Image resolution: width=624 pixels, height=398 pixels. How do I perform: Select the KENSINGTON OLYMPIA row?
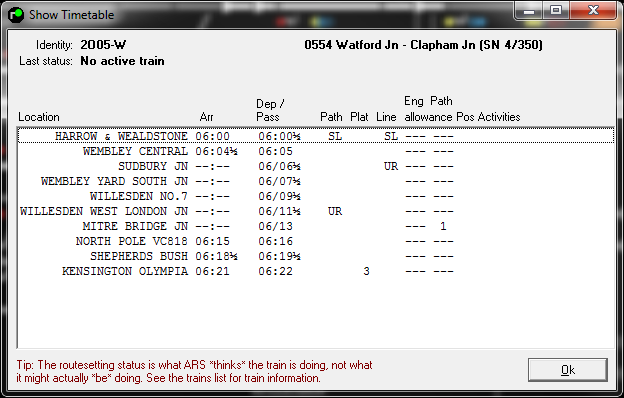[x=316, y=271]
